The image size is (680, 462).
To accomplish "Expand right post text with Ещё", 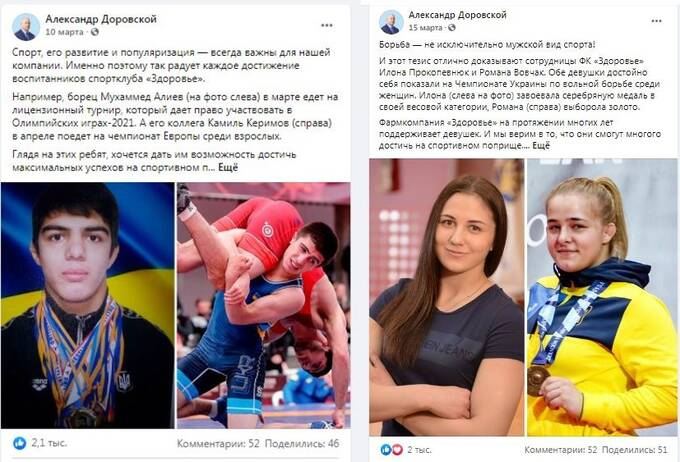I will [541, 146].
